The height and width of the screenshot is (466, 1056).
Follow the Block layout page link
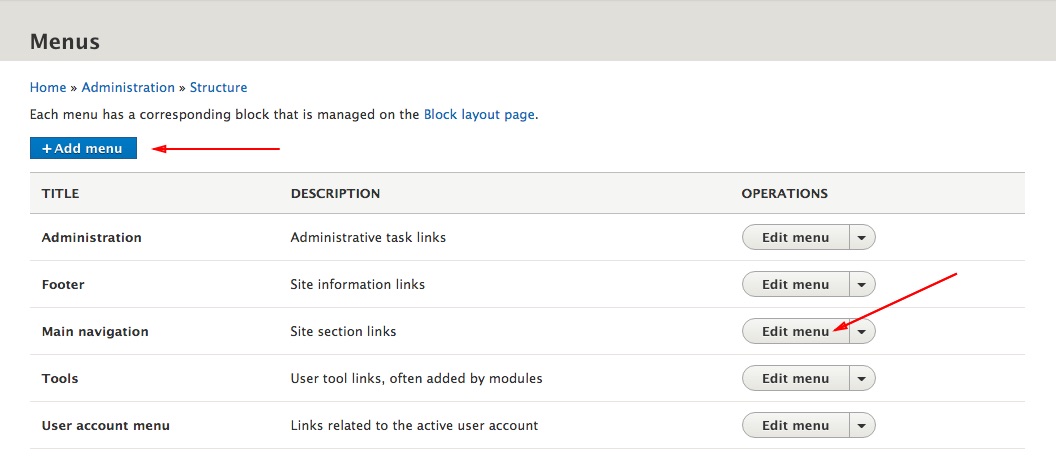[x=480, y=114]
